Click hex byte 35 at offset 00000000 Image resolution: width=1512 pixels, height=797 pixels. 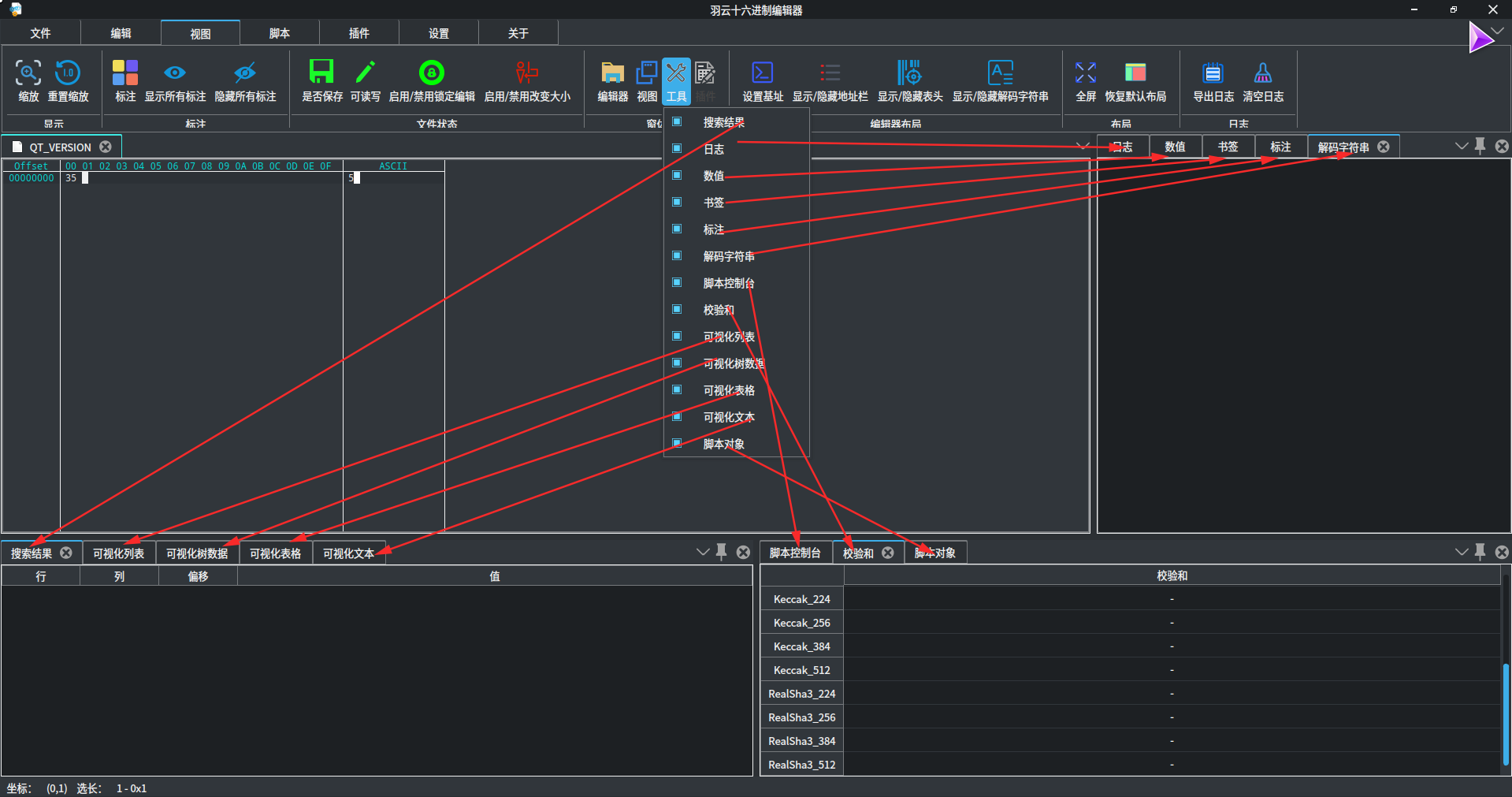click(71, 178)
